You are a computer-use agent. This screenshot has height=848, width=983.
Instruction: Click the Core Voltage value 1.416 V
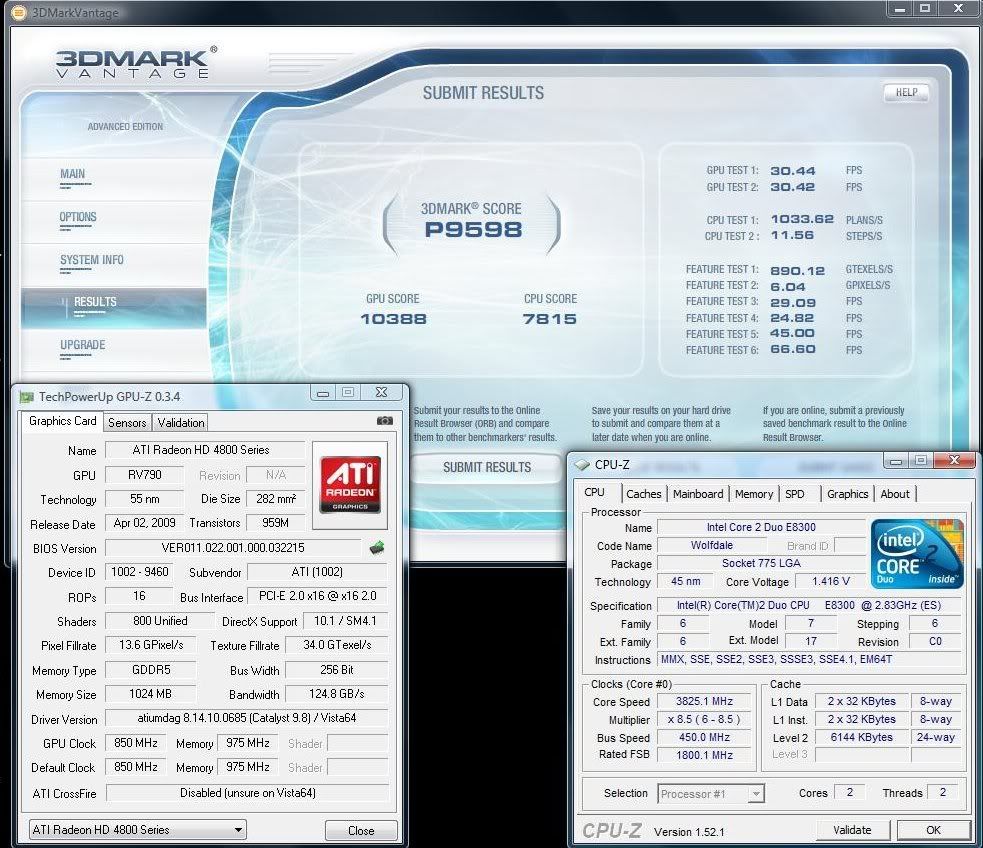[x=831, y=582]
